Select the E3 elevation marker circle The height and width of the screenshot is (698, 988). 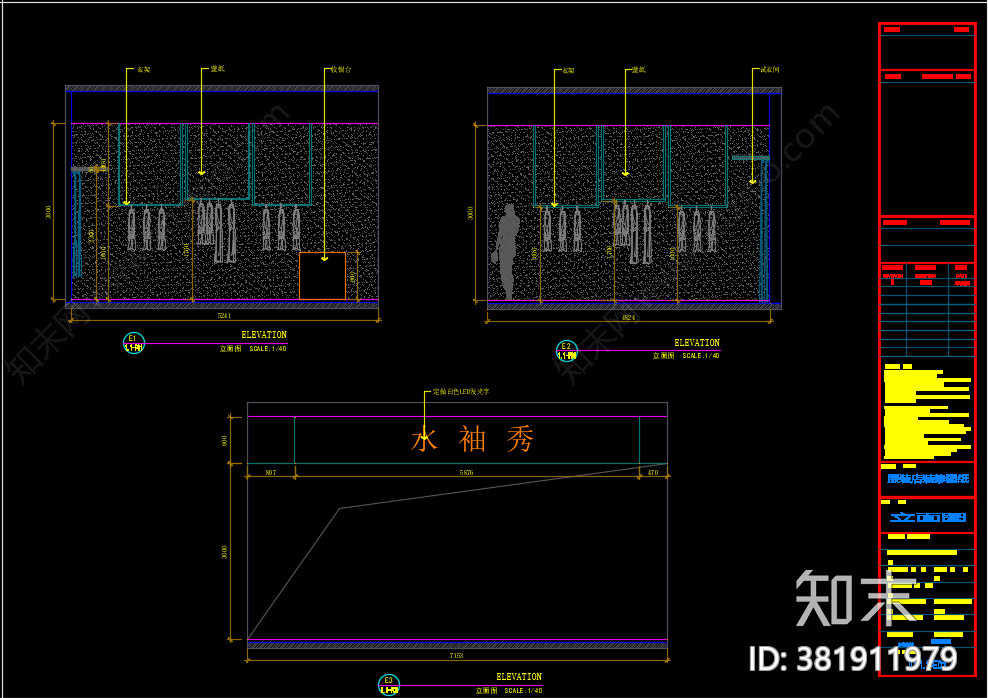click(389, 685)
